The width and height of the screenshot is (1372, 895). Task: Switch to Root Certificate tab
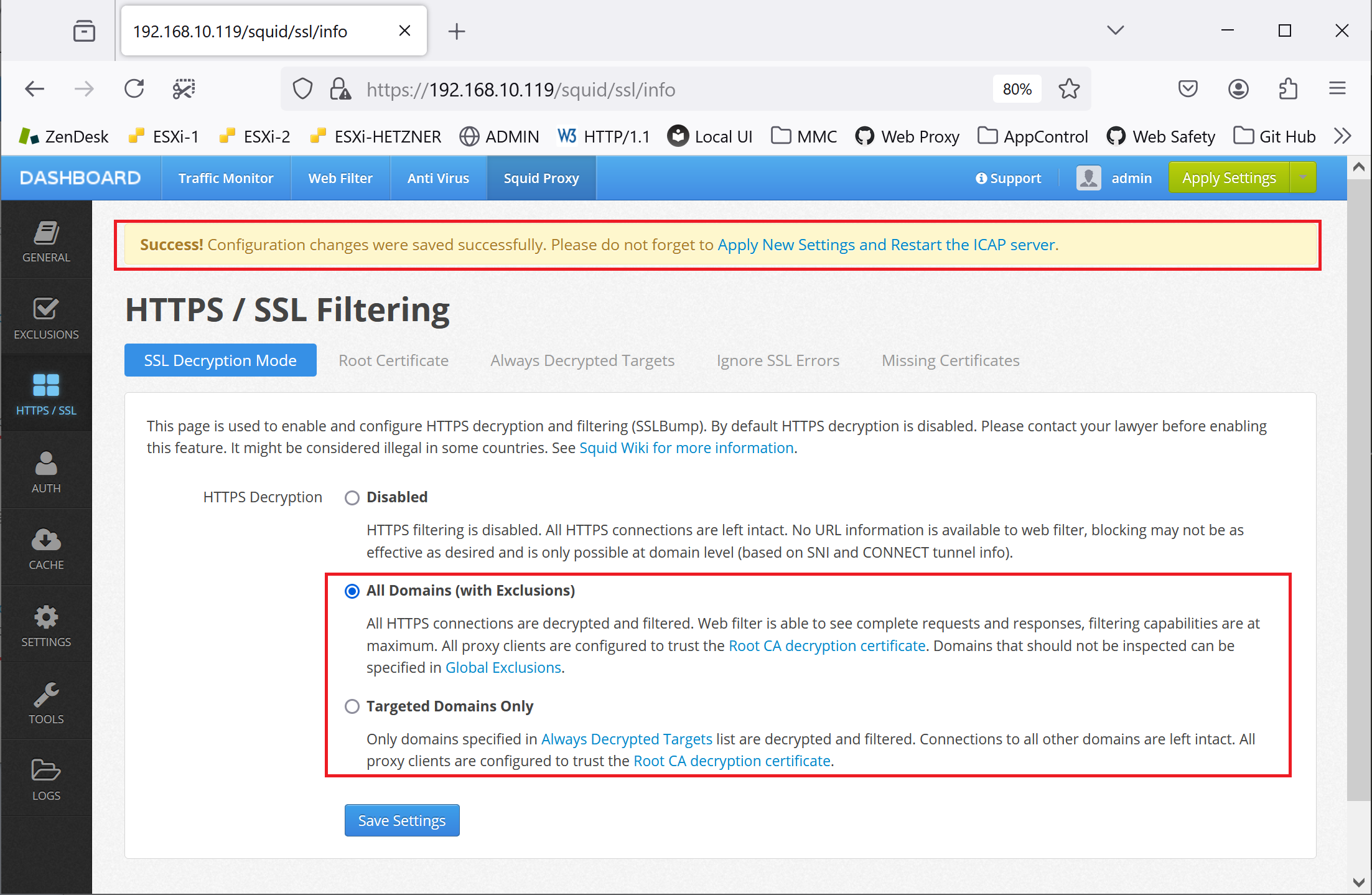tap(393, 360)
